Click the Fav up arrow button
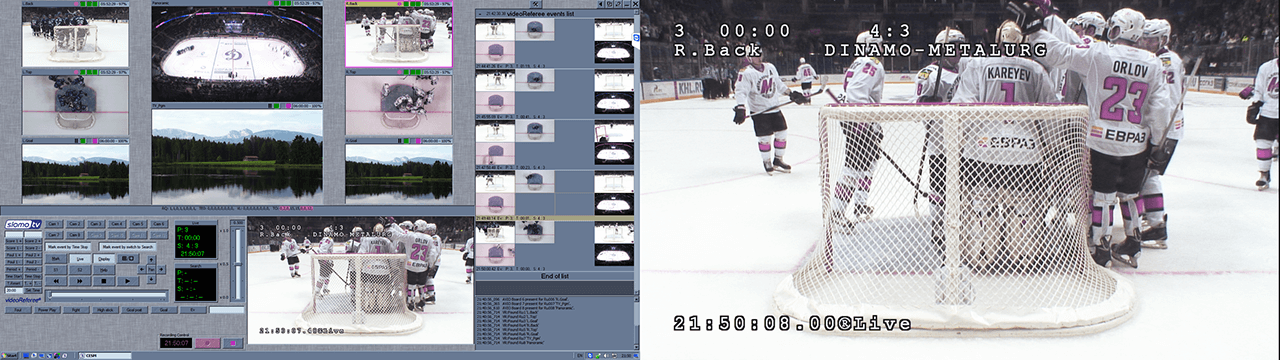Image resolution: width=1280 pixels, height=360 pixels. click(x=151, y=259)
